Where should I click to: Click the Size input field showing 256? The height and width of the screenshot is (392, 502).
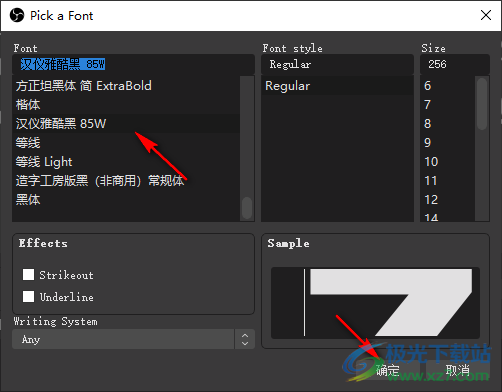(x=455, y=64)
